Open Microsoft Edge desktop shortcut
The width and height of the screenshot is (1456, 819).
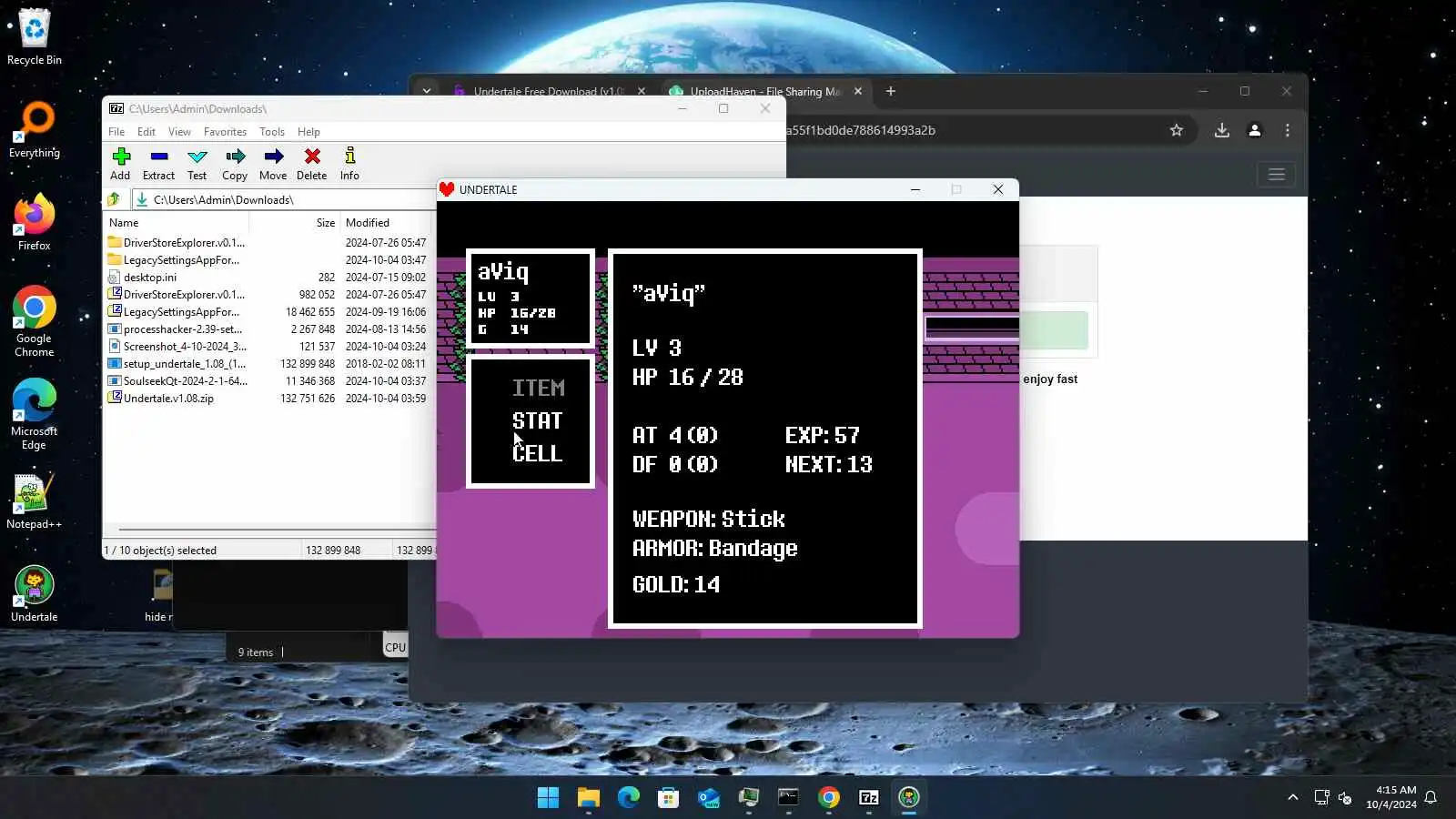pyautogui.click(x=35, y=414)
